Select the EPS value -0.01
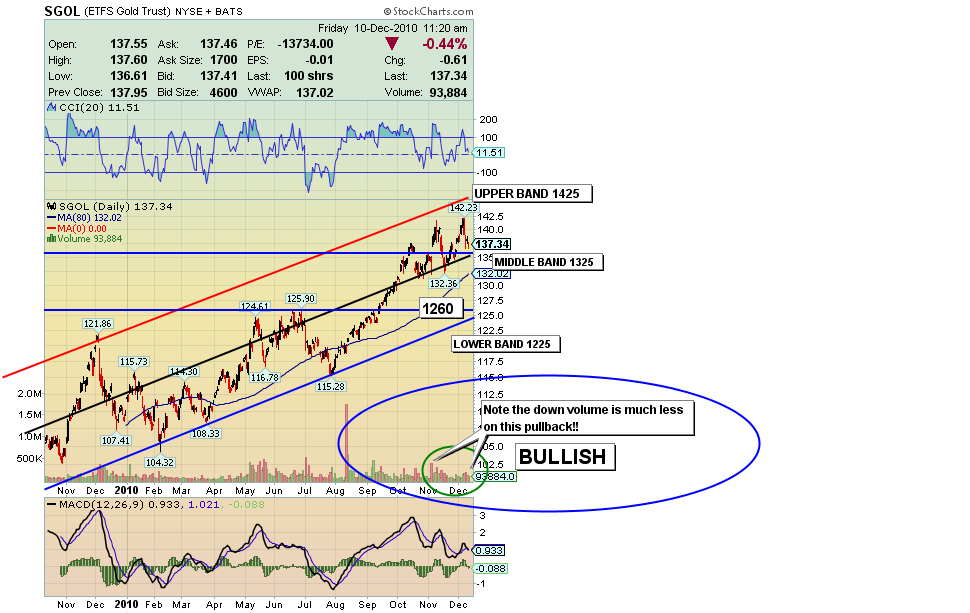The width and height of the screenshot is (970, 613). (319, 60)
